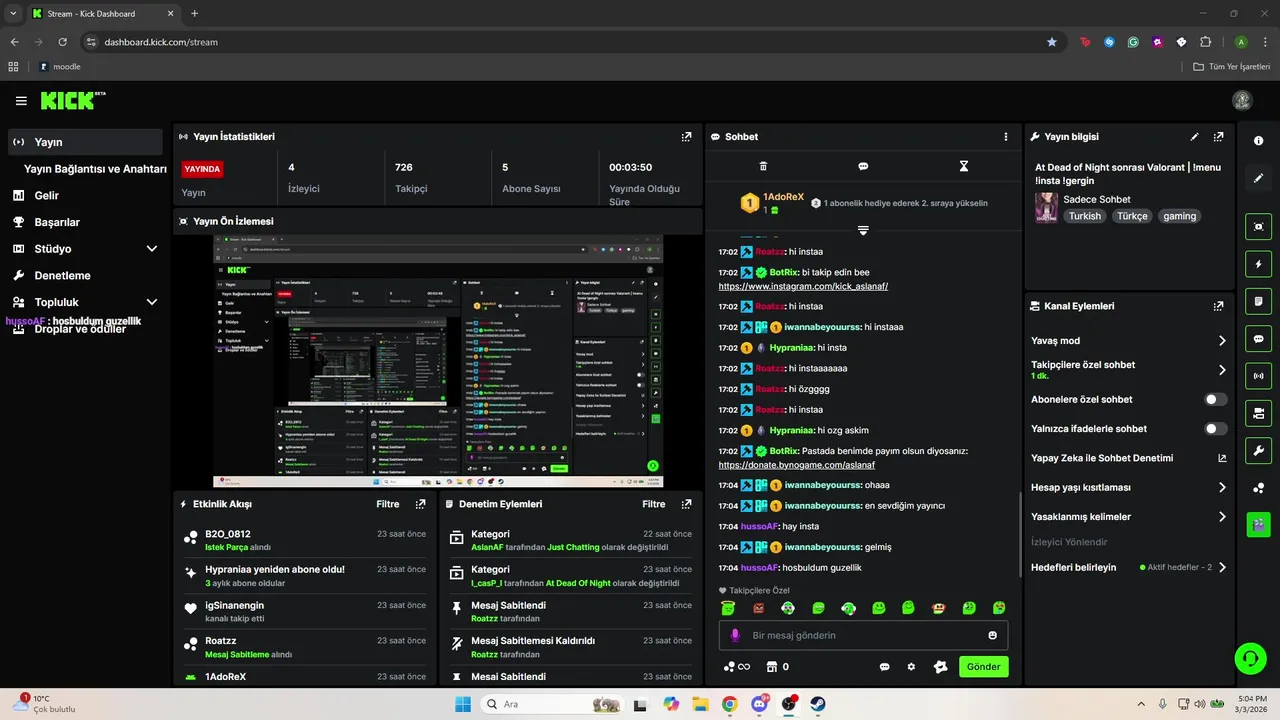Screen dimensions: 1280x720
Task: Pop out the Denetim Eylemleri panel
Action: (686, 504)
